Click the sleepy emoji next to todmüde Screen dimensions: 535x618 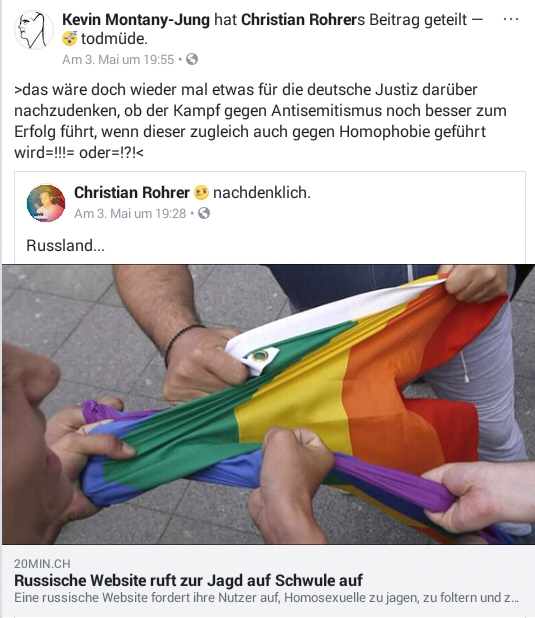70,39
